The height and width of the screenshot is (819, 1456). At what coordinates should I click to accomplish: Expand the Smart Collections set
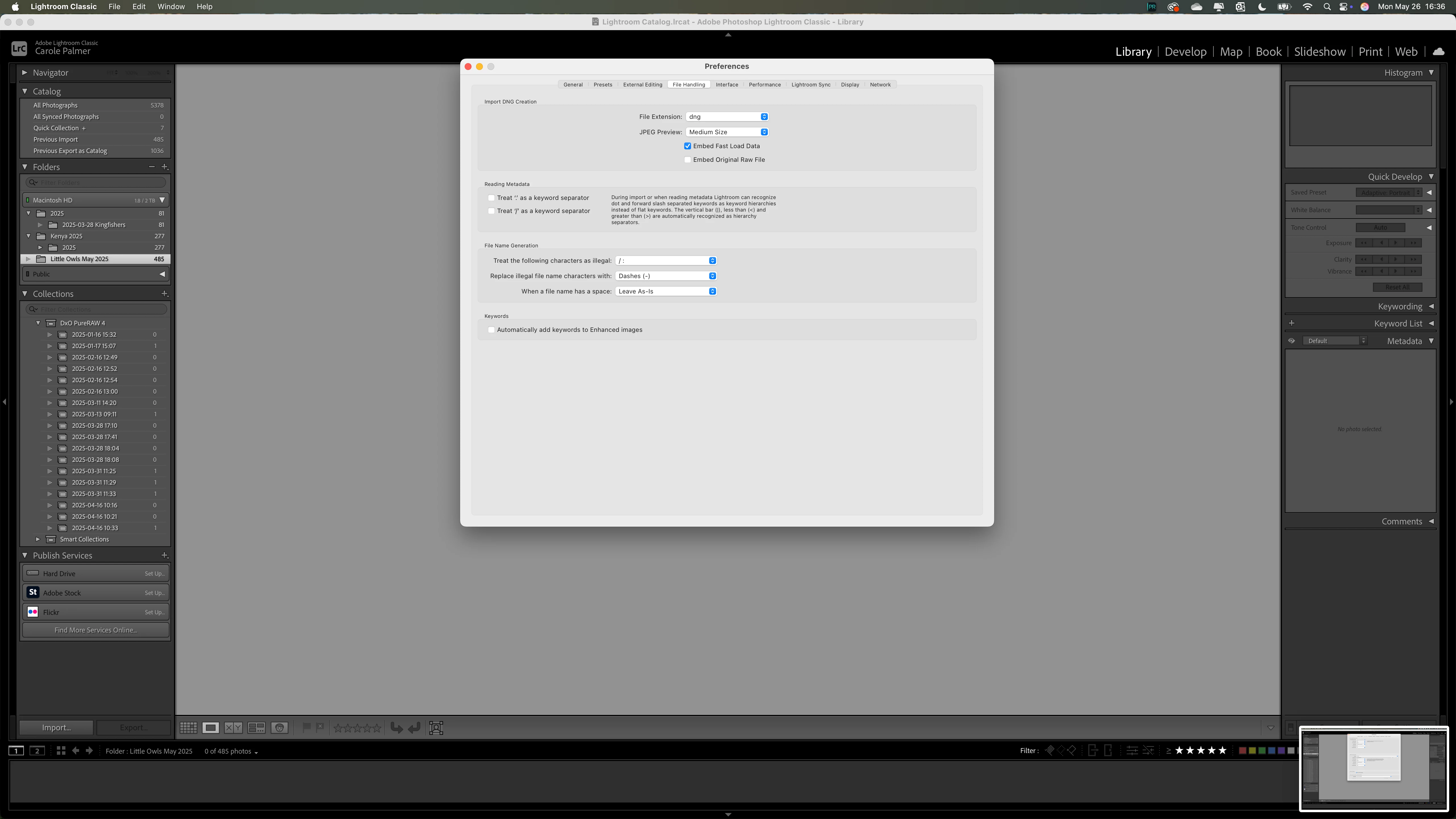point(38,539)
